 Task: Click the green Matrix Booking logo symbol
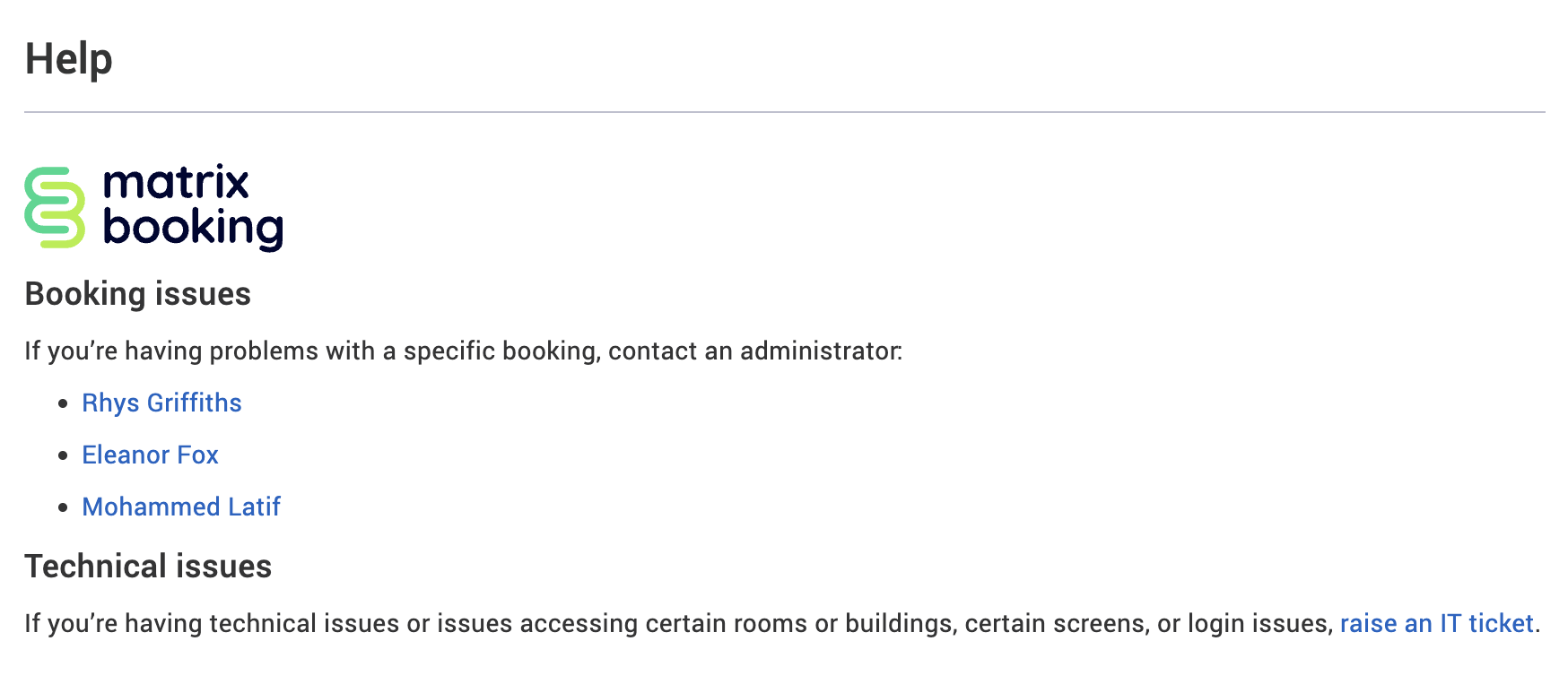55,207
